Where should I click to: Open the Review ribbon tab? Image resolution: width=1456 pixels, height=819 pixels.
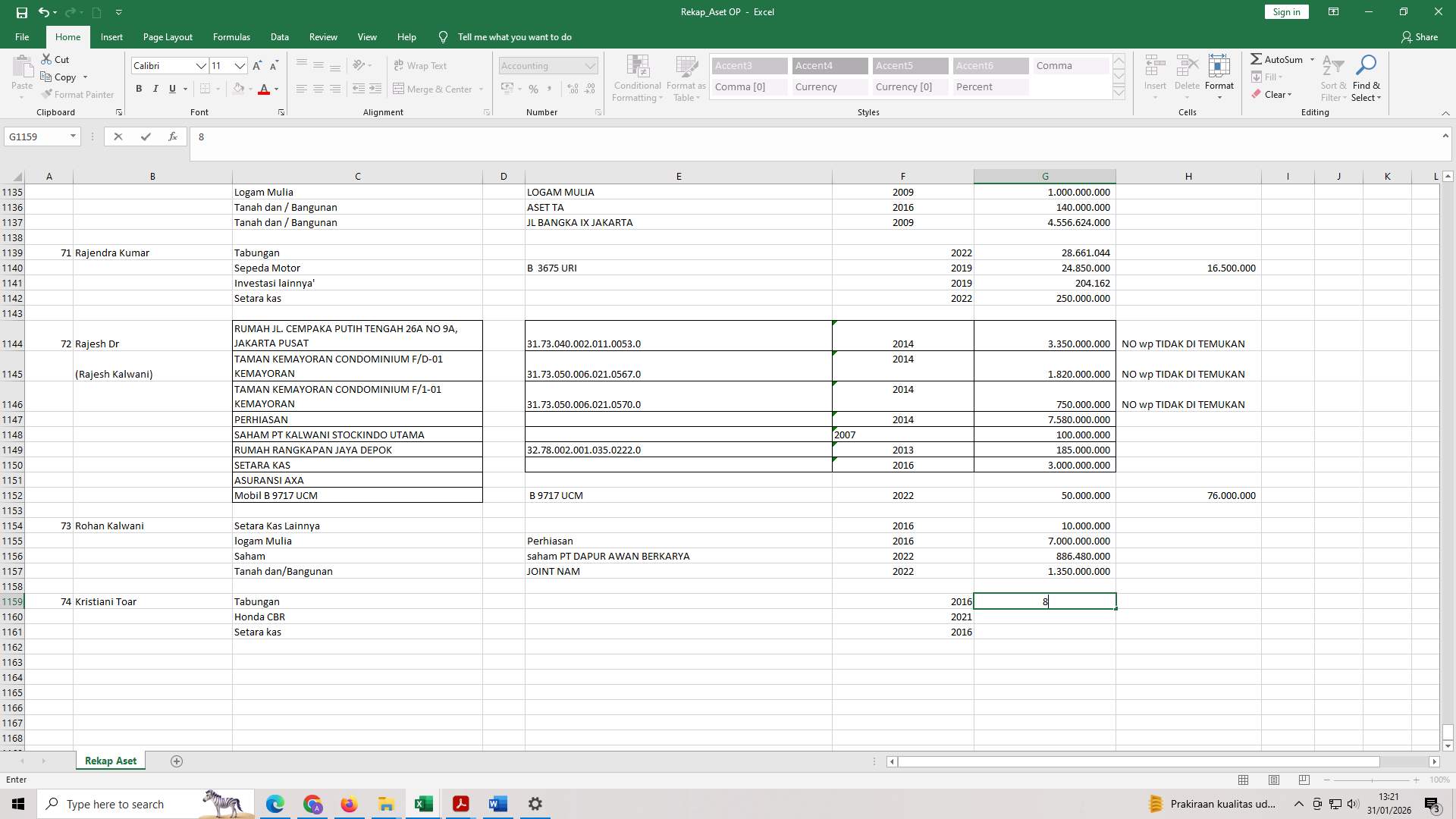pos(323,36)
